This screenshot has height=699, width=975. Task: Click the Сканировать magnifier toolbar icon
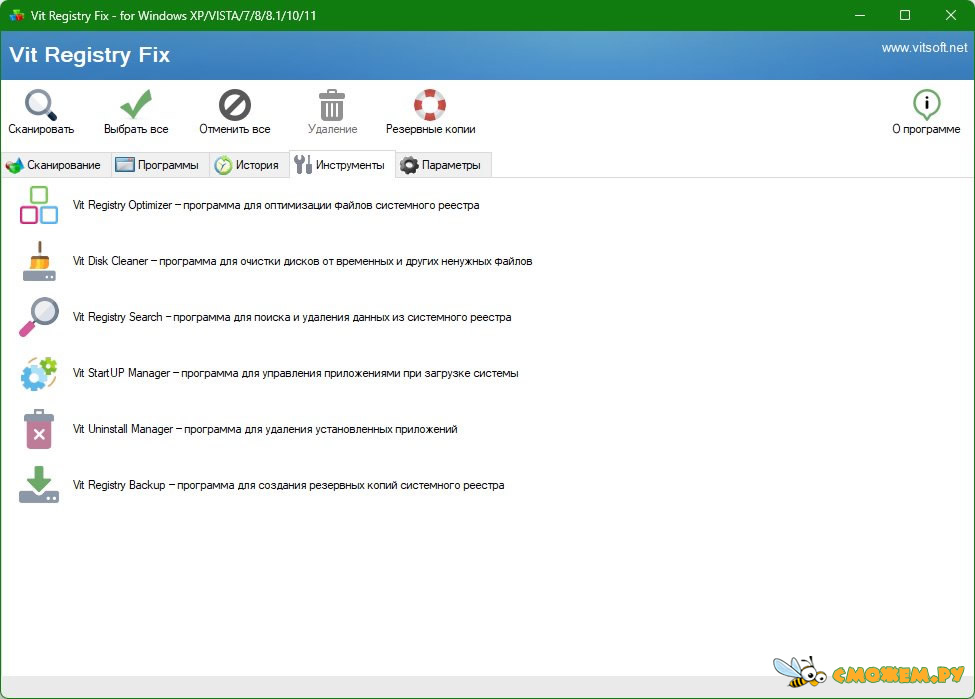pos(41,104)
